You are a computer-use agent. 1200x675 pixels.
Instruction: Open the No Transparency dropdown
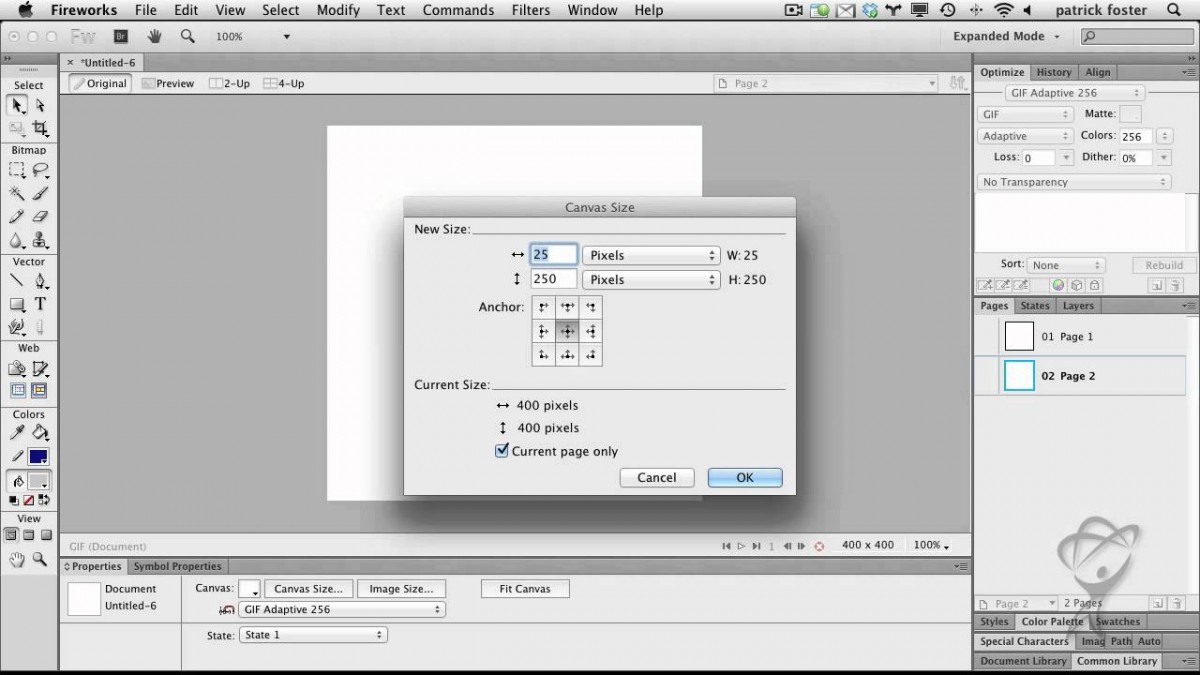tap(1074, 182)
